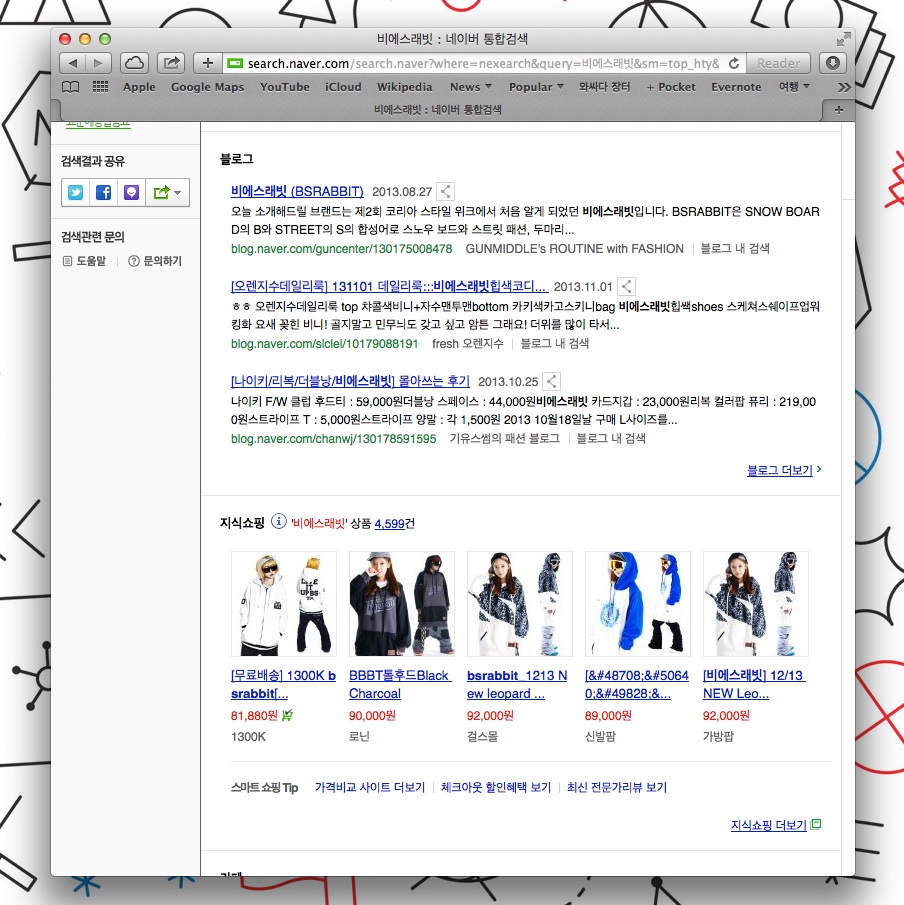Open Google Maps bookmark
The height and width of the screenshot is (905, 904).
pyautogui.click(x=207, y=87)
